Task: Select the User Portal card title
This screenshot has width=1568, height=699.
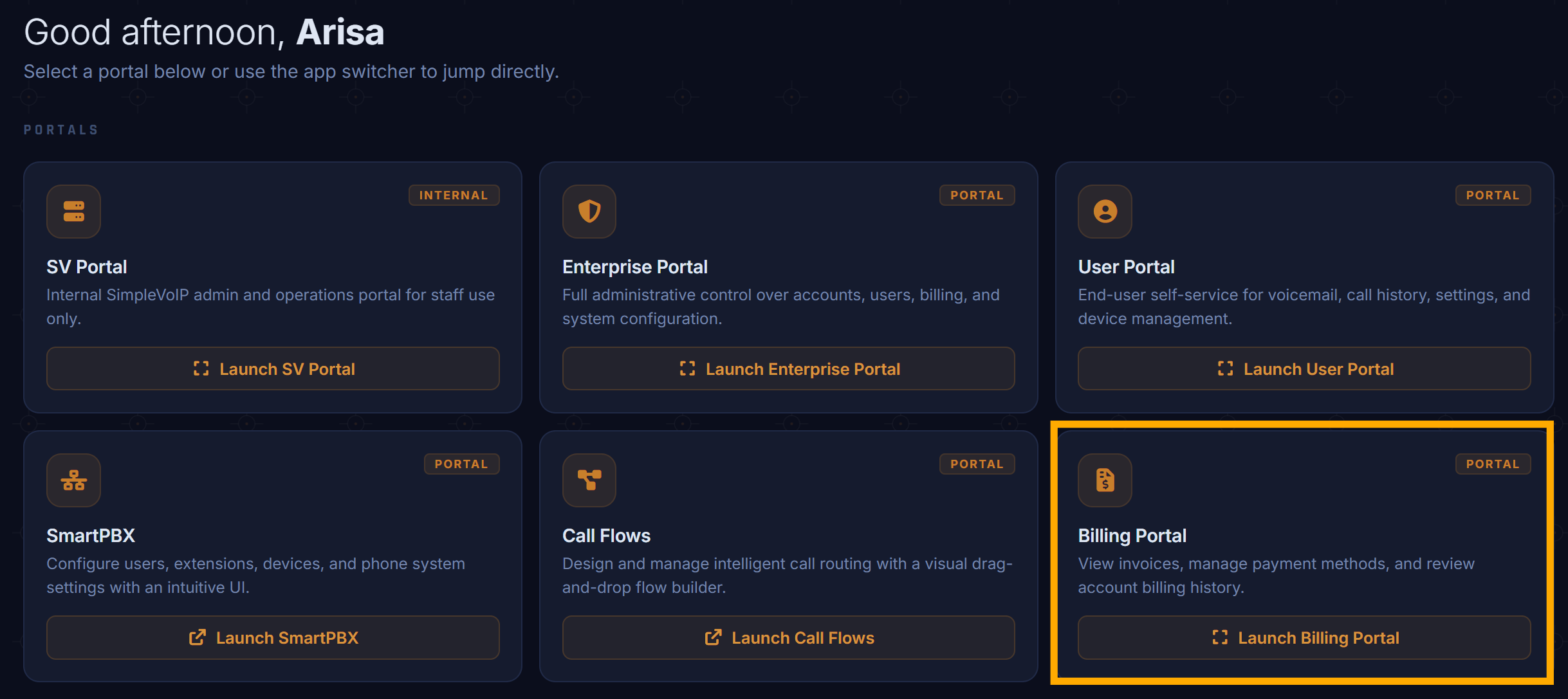Action: [1126, 267]
